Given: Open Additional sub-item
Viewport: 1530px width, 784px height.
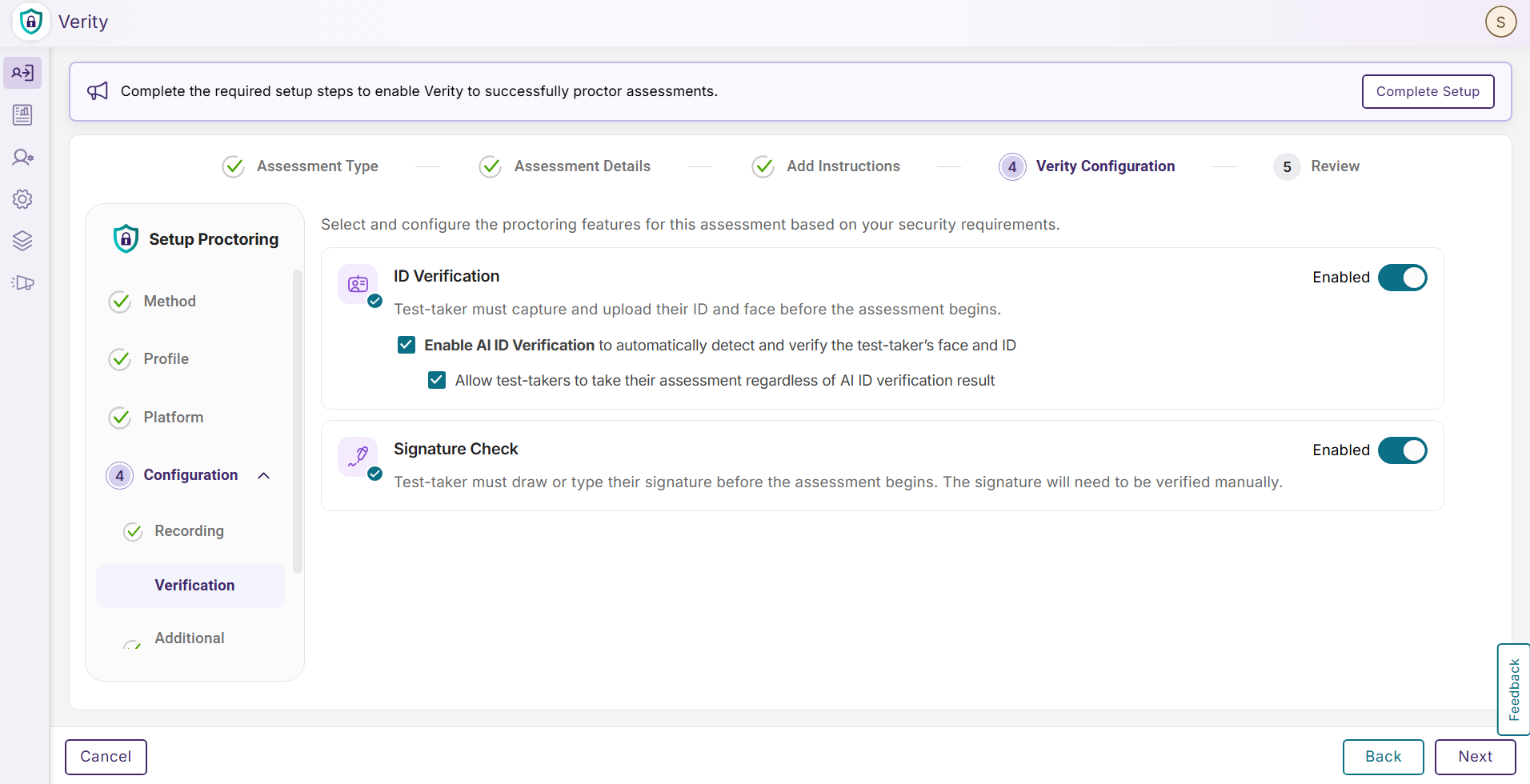Looking at the screenshot, I should [190, 638].
